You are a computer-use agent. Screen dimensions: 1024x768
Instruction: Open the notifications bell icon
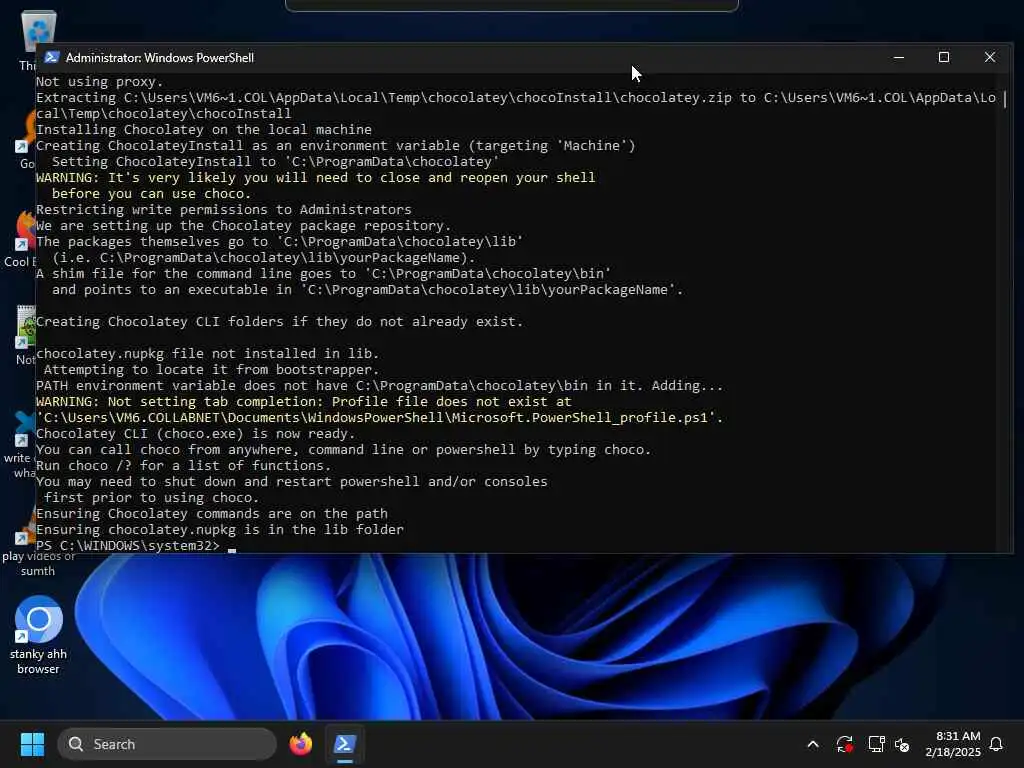(x=996, y=744)
